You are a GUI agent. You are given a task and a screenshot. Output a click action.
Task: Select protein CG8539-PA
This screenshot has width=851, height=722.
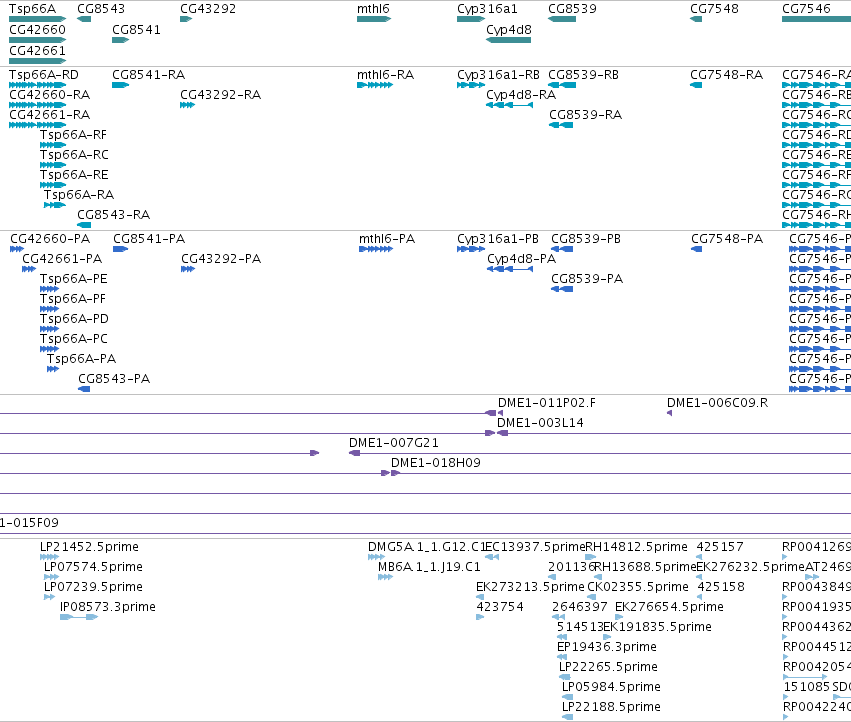click(x=562, y=289)
